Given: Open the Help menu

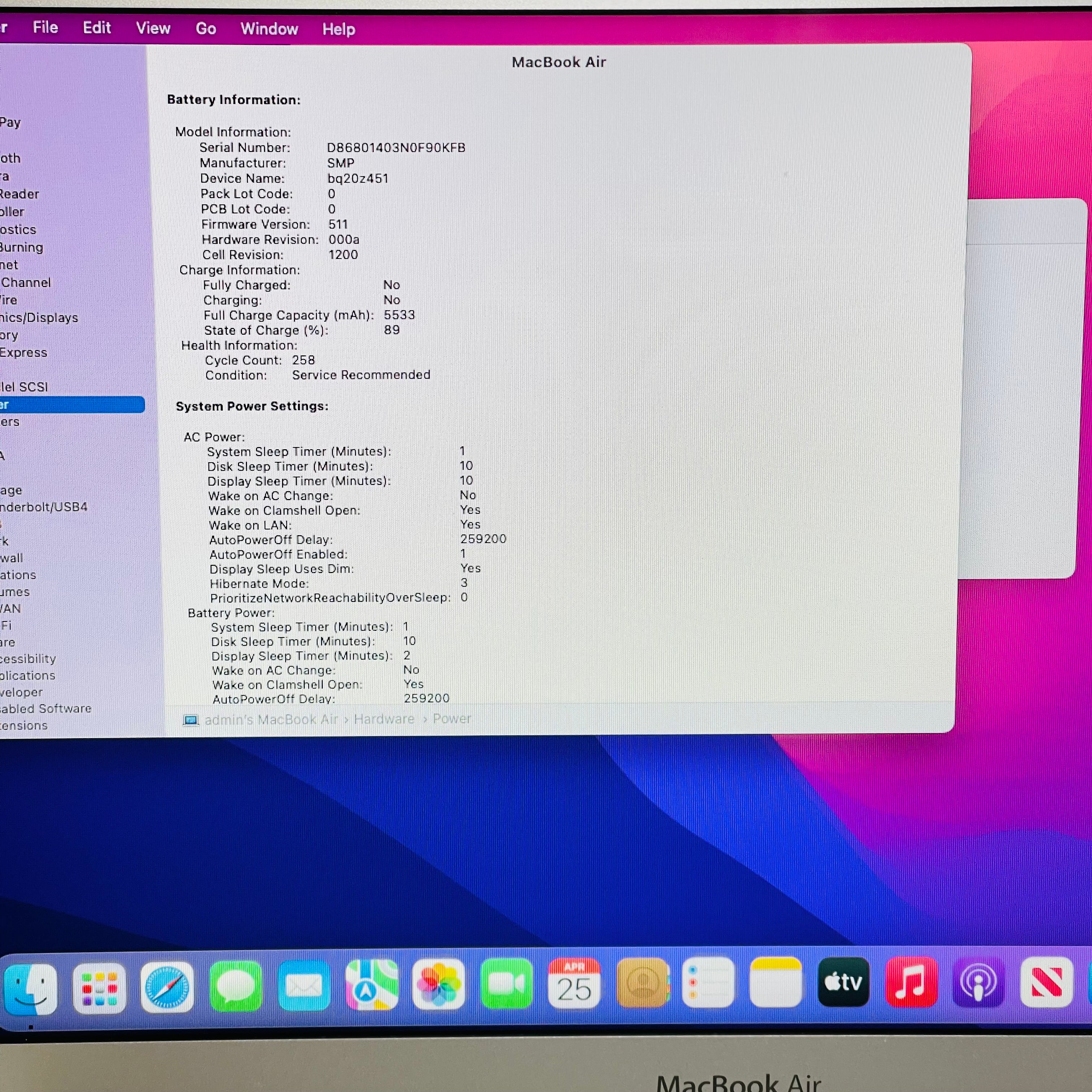Looking at the screenshot, I should [x=339, y=29].
